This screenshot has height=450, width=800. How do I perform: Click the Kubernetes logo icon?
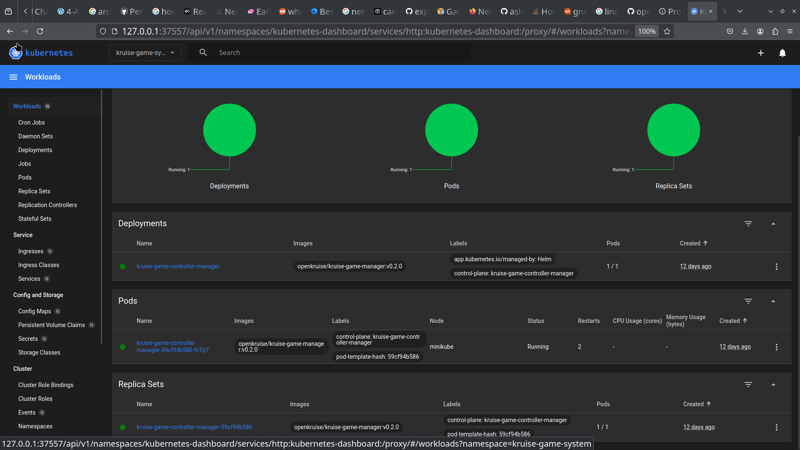[16, 52]
